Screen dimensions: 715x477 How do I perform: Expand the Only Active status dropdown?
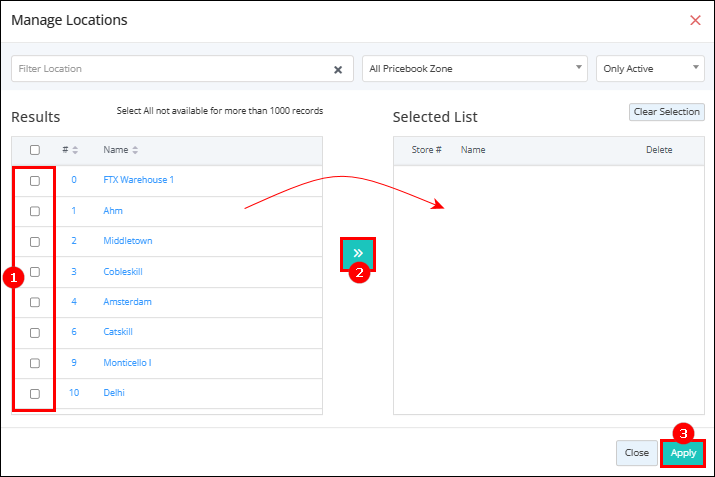(x=650, y=69)
